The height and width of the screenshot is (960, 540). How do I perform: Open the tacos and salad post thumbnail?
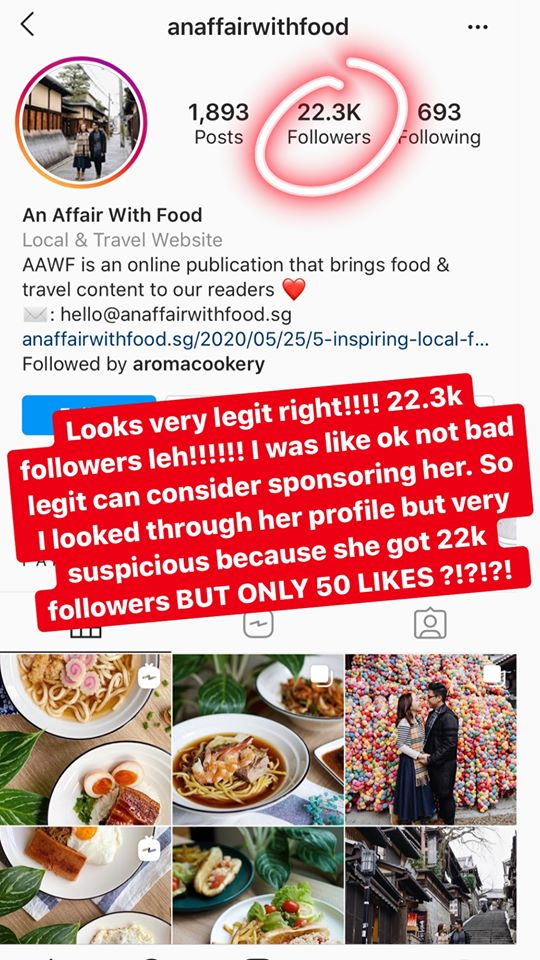[258, 886]
